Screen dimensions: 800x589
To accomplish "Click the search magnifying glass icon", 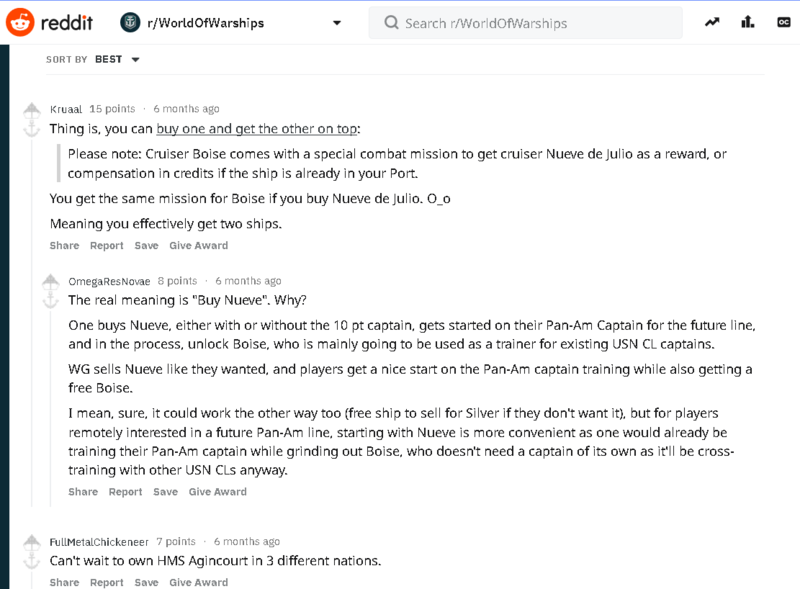I will 390,22.
